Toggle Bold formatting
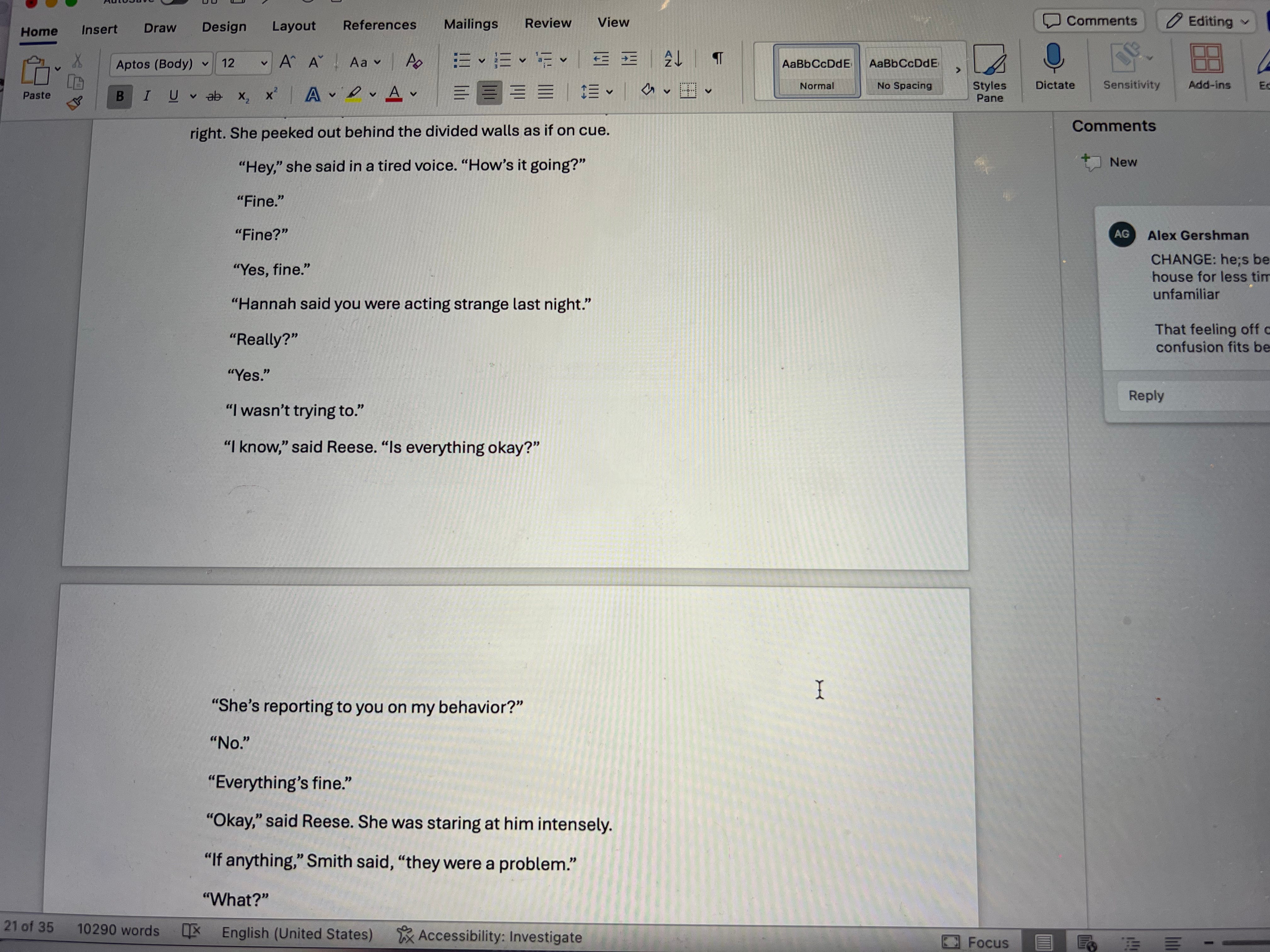 click(x=119, y=96)
